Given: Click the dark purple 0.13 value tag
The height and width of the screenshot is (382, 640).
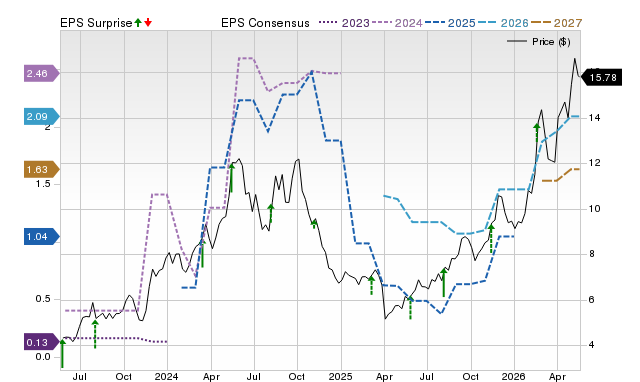Looking at the screenshot, I should click(x=42, y=342).
